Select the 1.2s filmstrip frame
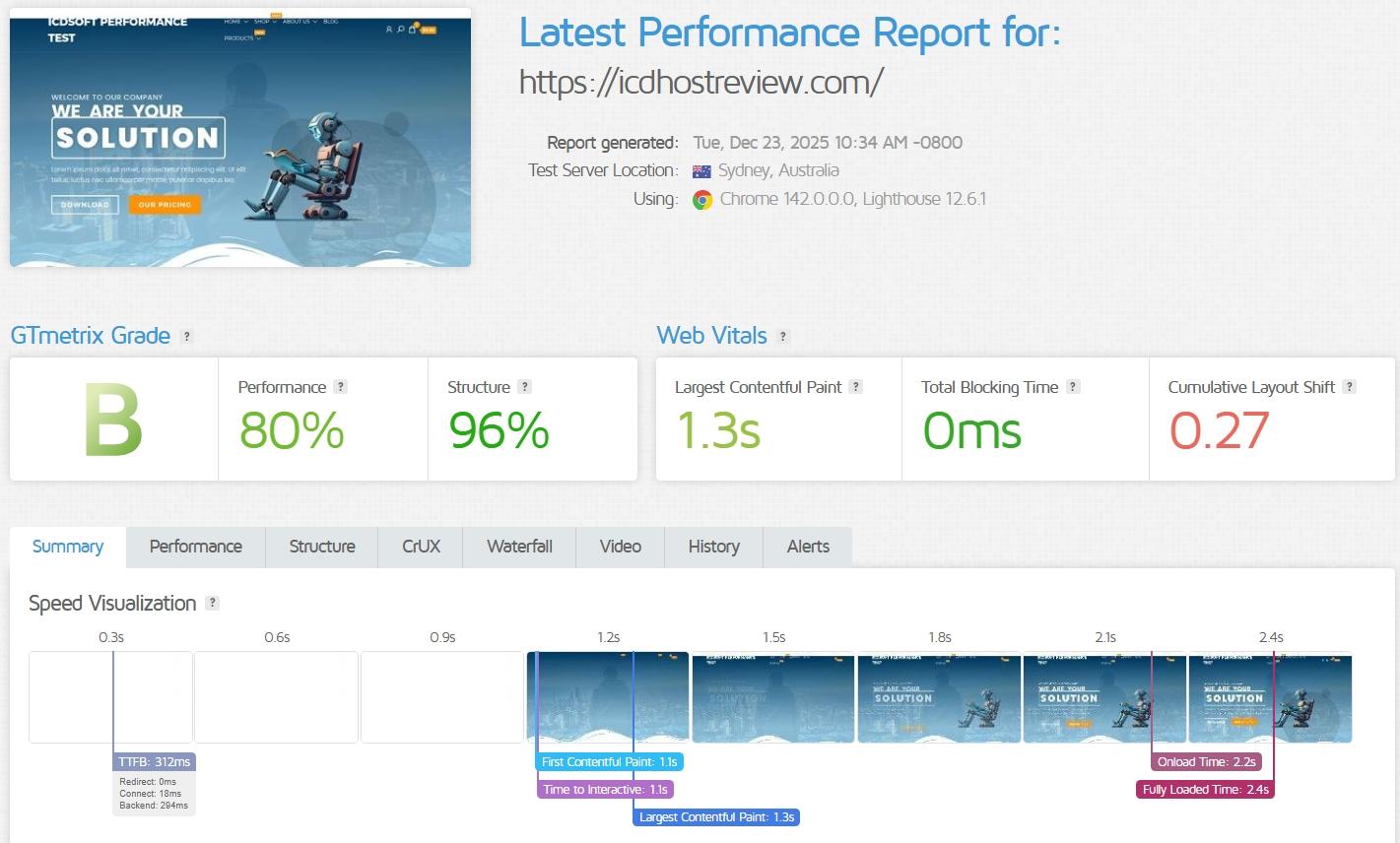The width and height of the screenshot is (1400, 843). 608,697
